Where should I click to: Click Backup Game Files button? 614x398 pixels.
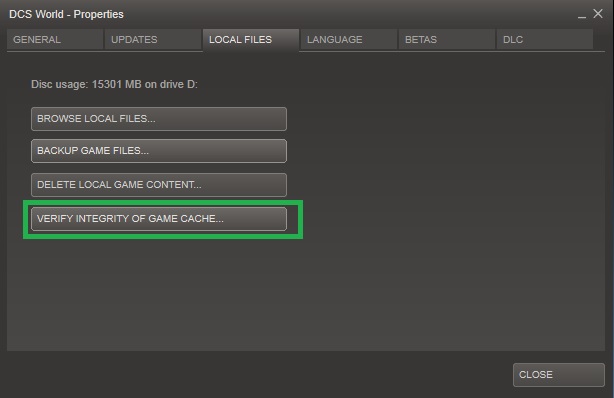tap(159, 151)
